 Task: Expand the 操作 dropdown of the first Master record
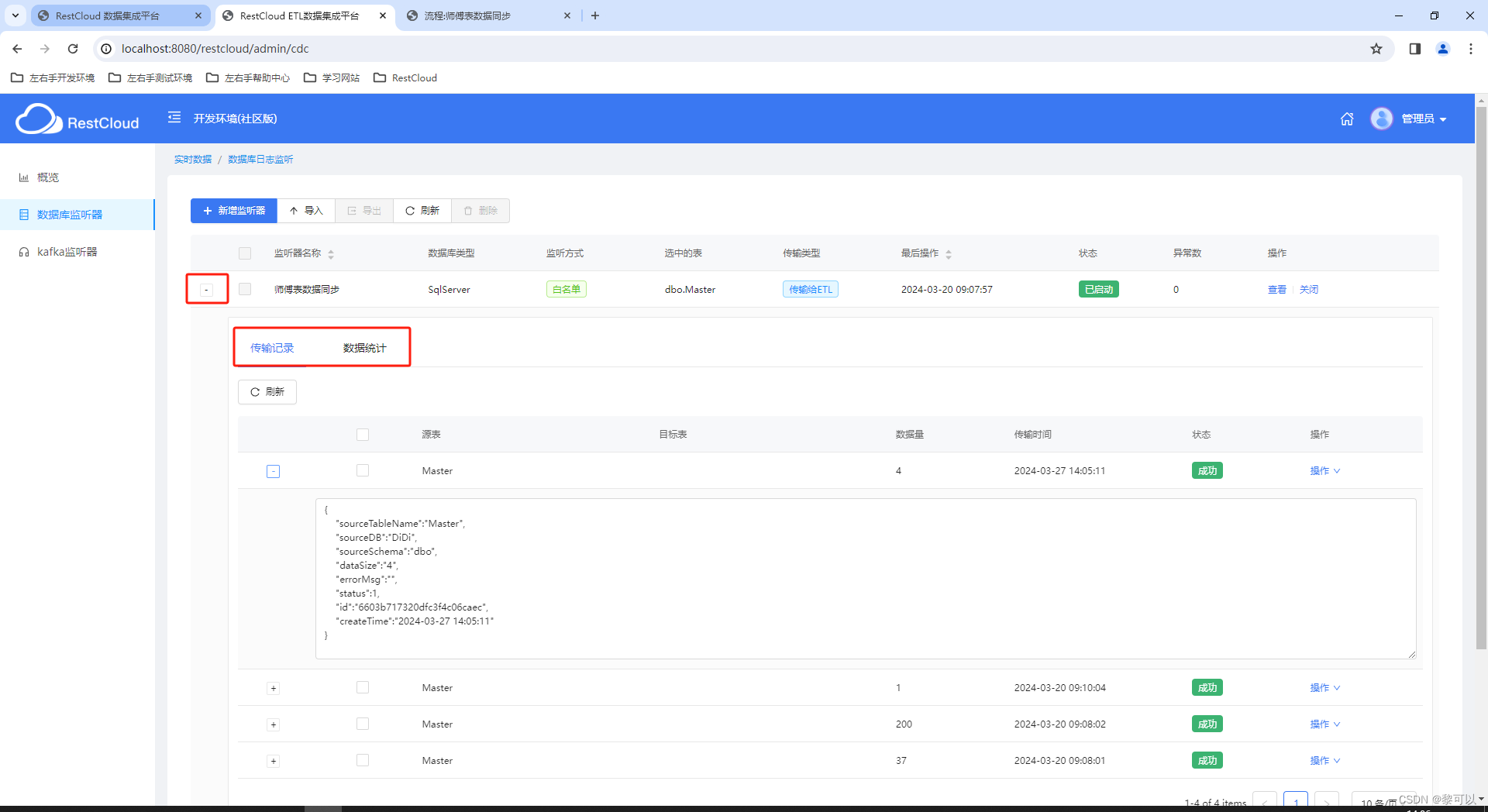(x=1324, y=470)
